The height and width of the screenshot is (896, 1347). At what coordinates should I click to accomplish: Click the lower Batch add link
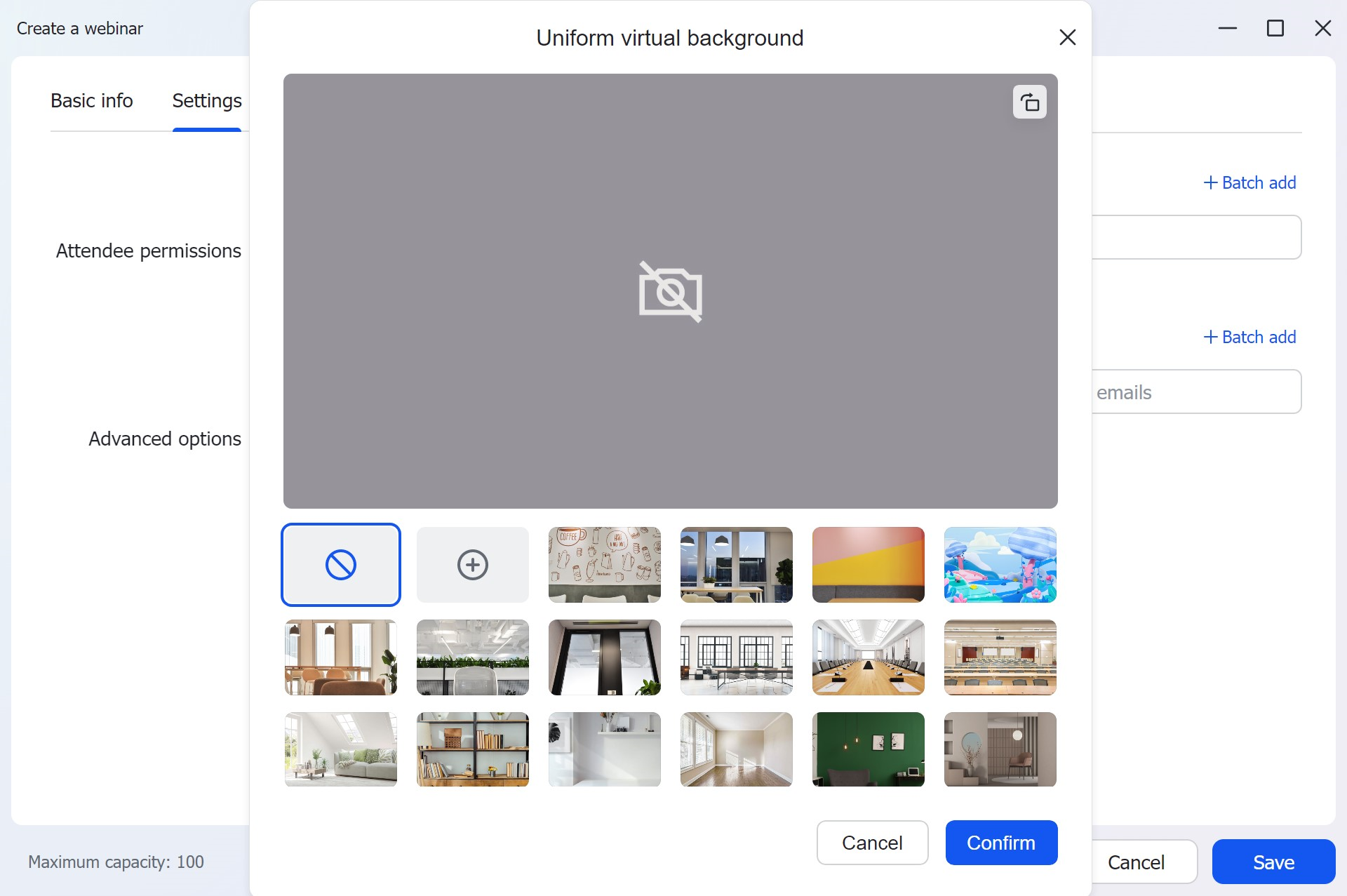click(1249, 337)
